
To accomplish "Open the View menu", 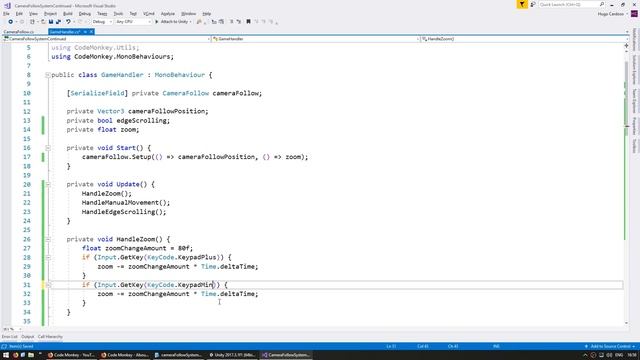I will (33, 13).
